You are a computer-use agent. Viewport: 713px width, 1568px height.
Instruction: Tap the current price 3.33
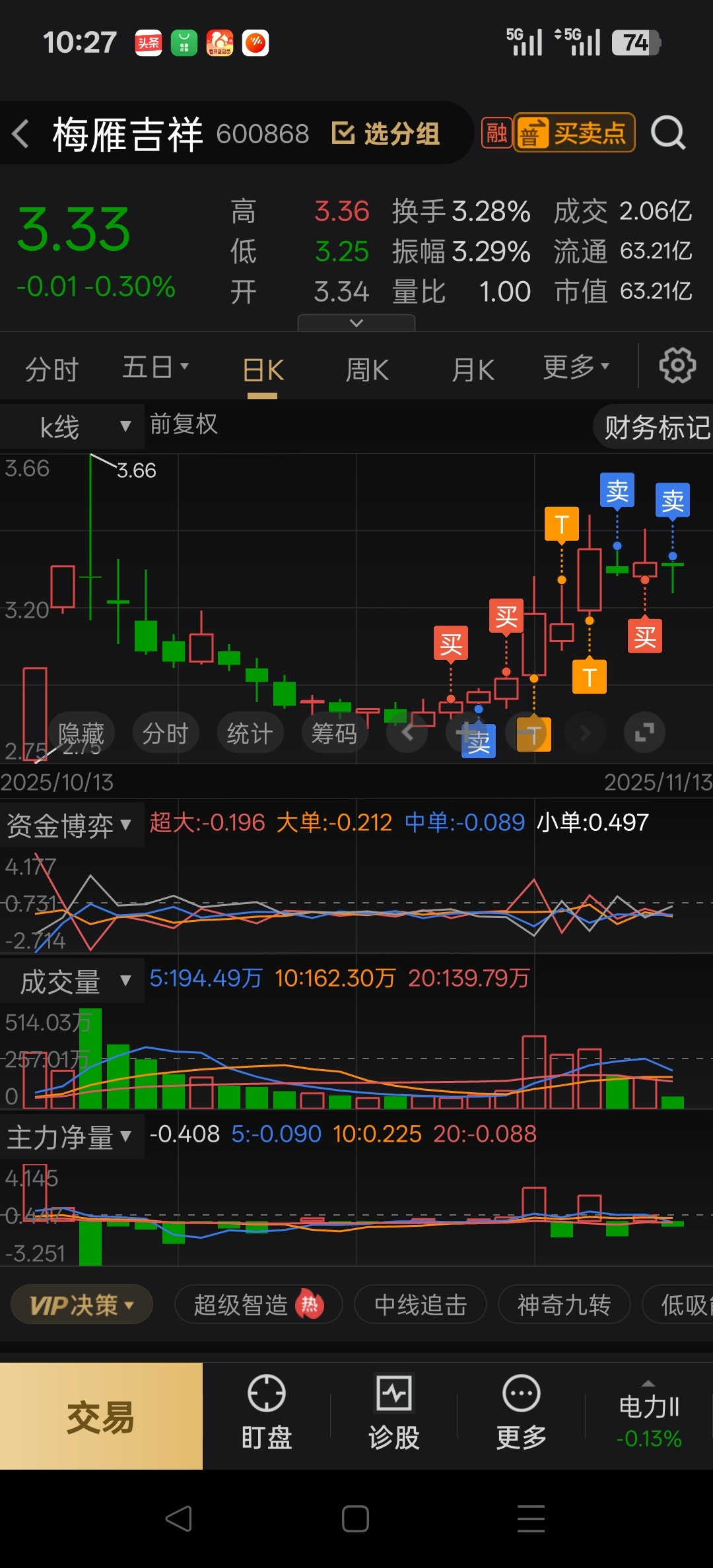pos(74,230)
